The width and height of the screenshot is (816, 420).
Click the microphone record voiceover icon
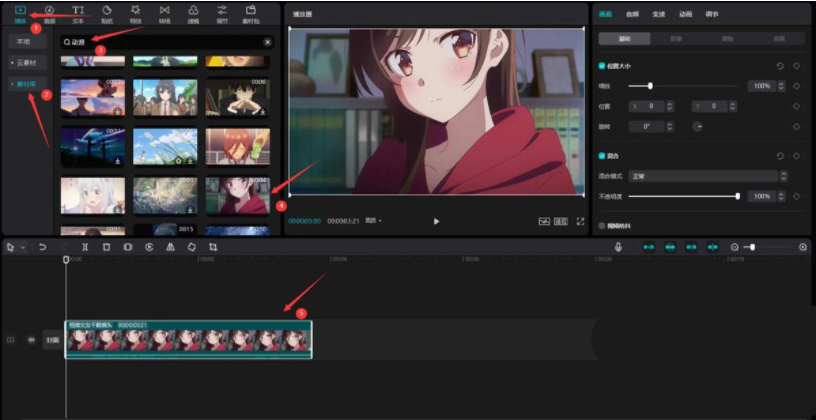click(x=618, y=247)
